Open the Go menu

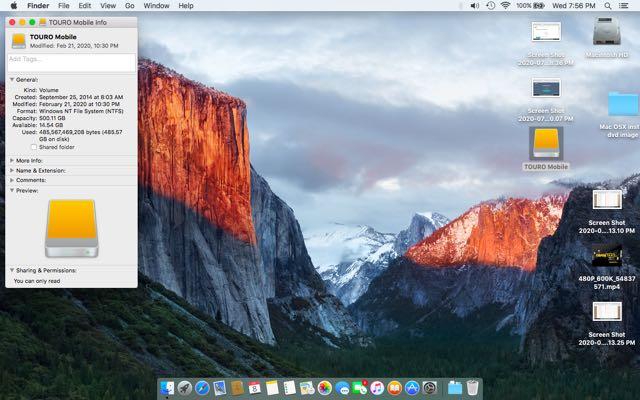(x=129, y=6)
